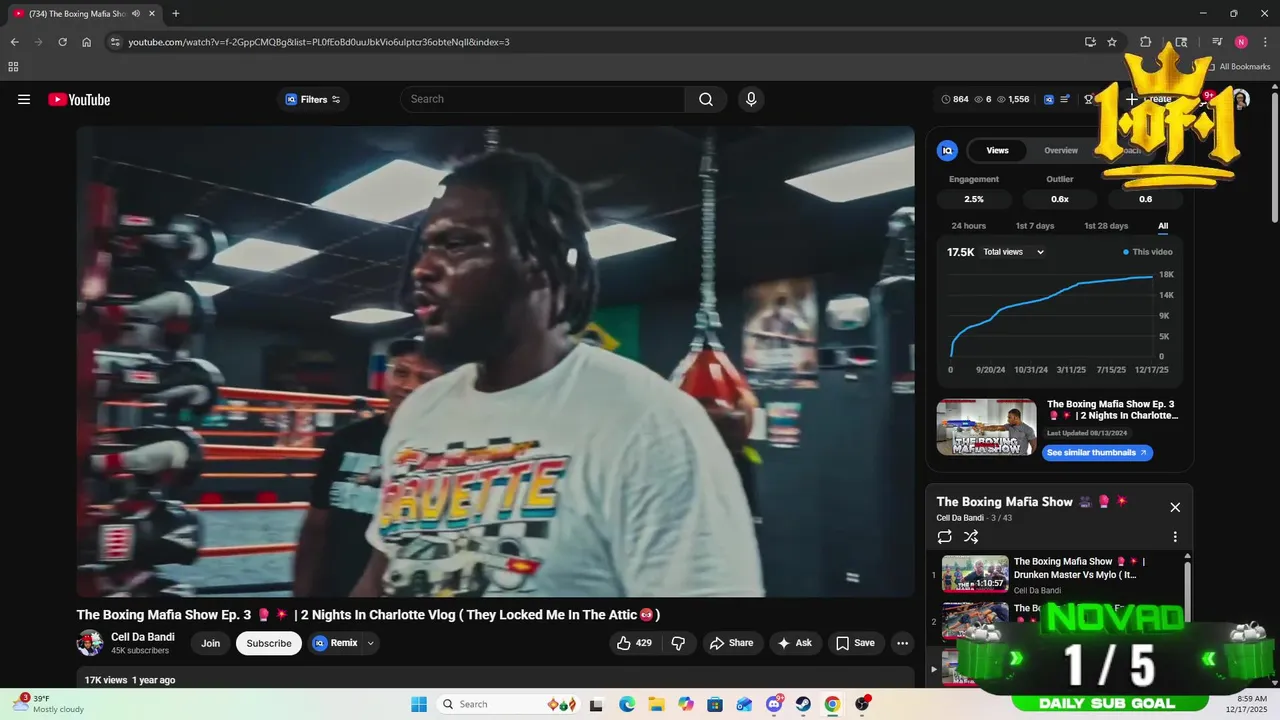Mute the tab via speaker icon
This screenshot has width=1280, height=720.
pos(136,14)
